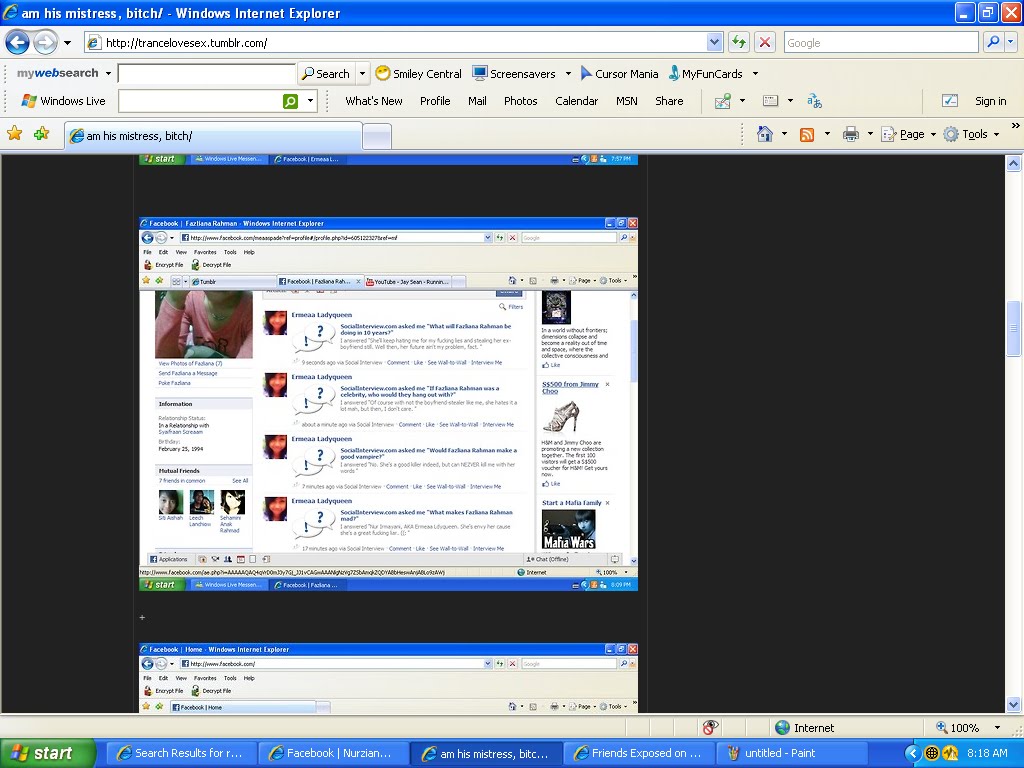Screen dimensions: 1024x768
Task: Click Sign in on Windows Live toolbar
Action: [x=991, y=101]
